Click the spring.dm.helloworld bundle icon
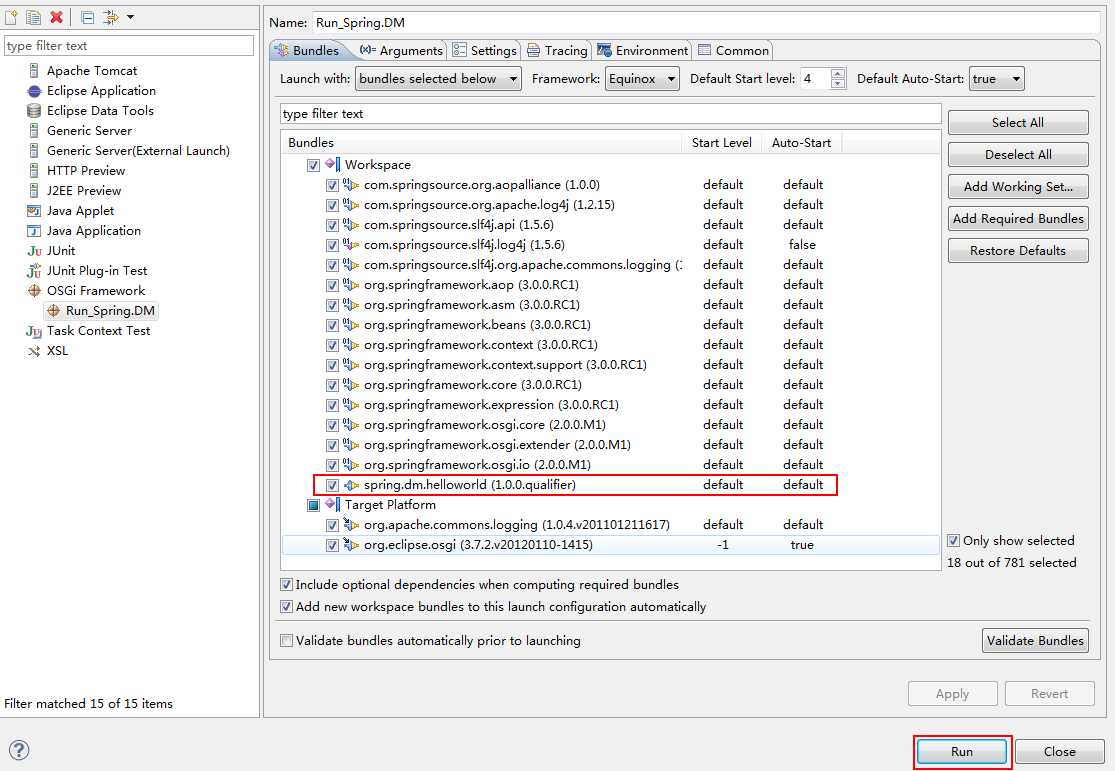 [351, 485]
